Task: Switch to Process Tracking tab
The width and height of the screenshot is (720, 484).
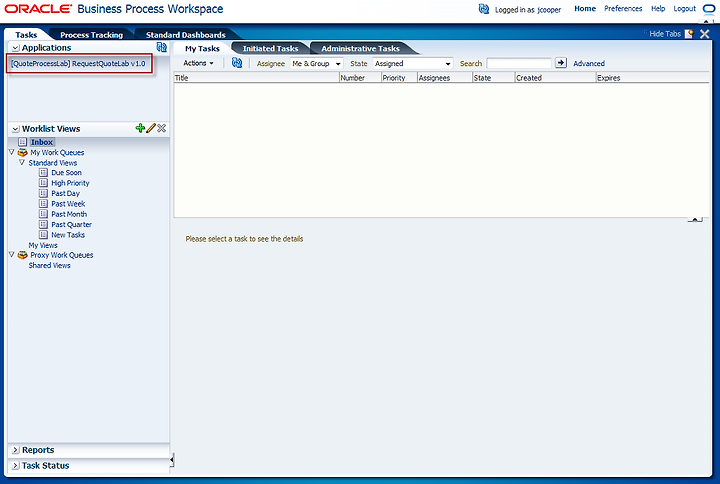Action: pyautogui.click(x=91, y=35)
